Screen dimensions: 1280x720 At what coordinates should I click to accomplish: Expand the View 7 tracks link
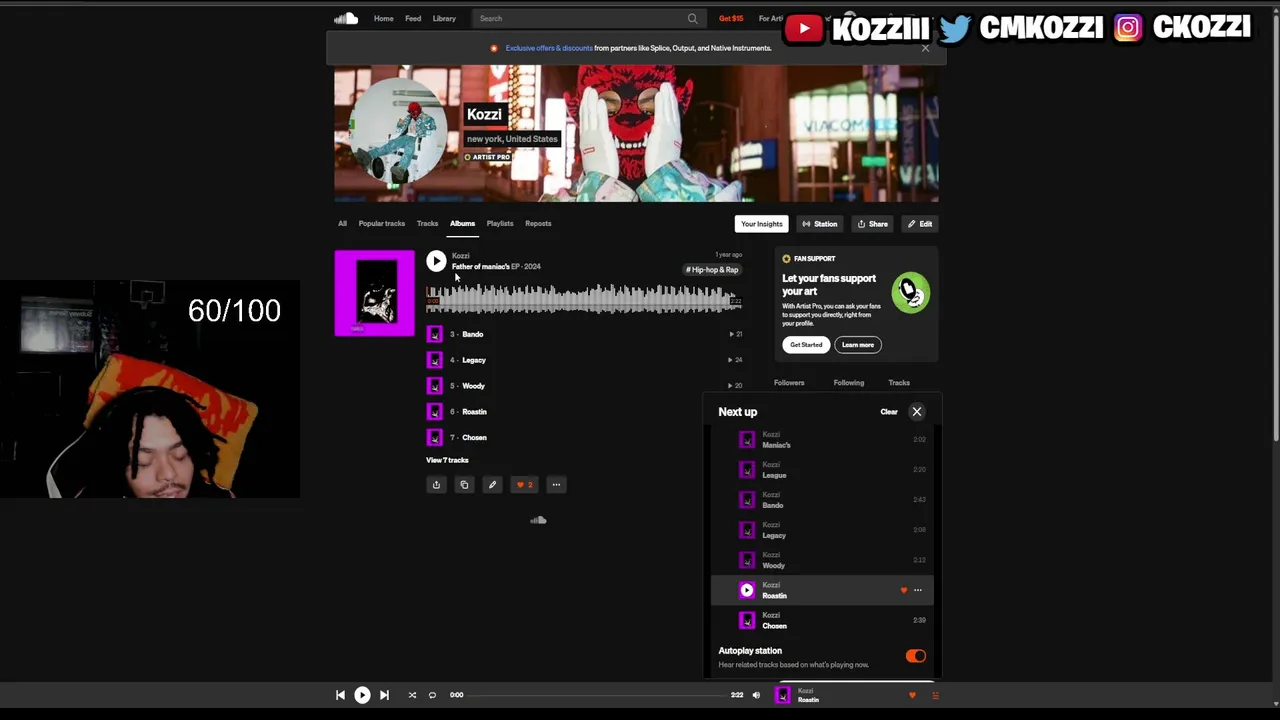tap(447, 460)
